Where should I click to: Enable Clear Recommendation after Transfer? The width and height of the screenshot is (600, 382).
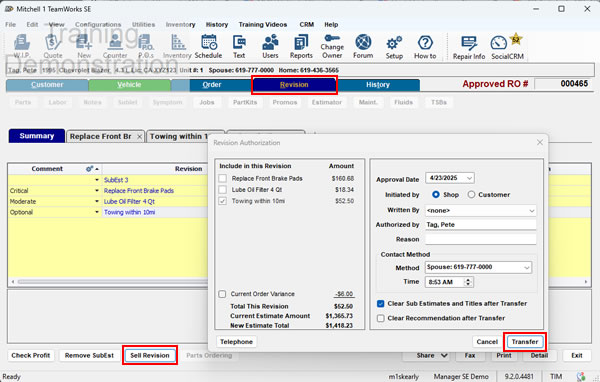pyautogui.click(x=380, y=318)
